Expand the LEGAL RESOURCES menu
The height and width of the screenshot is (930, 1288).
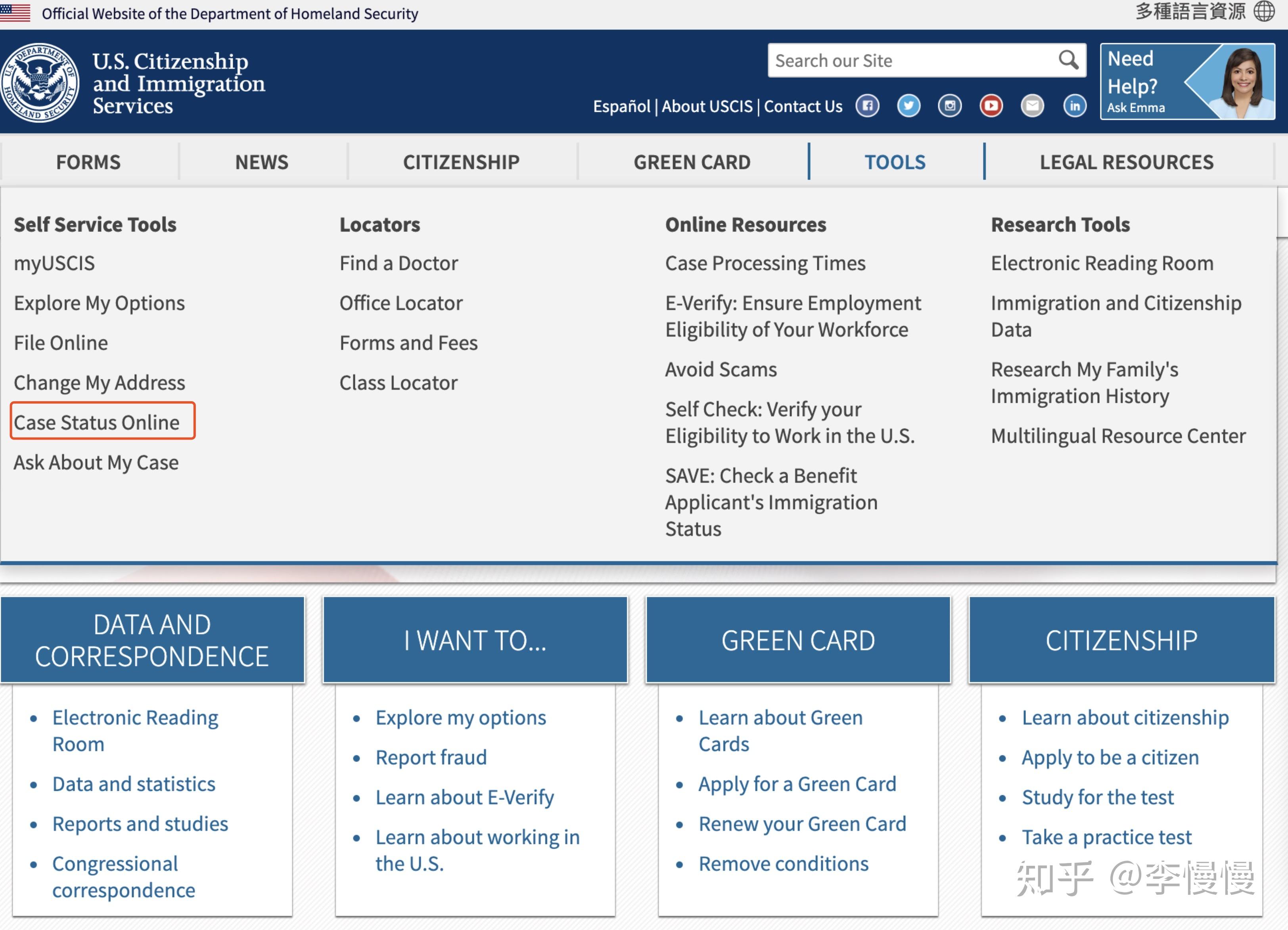[x=1127, y=163]
